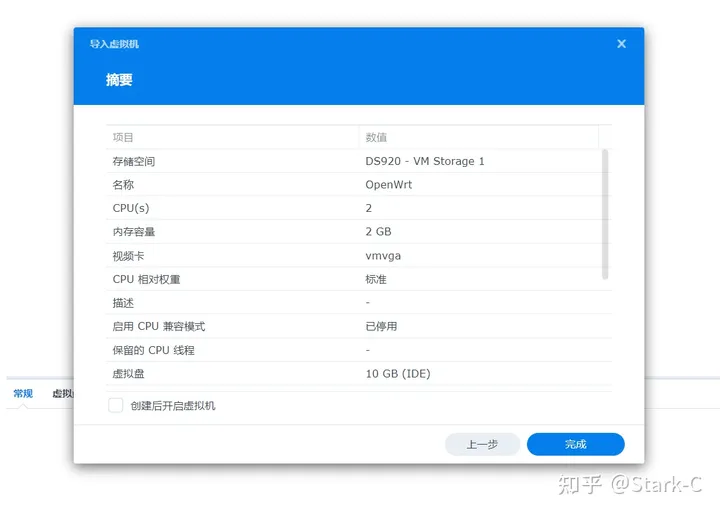Select the CPU(s) row label
720x515 pixels.
tap(131, 208)
